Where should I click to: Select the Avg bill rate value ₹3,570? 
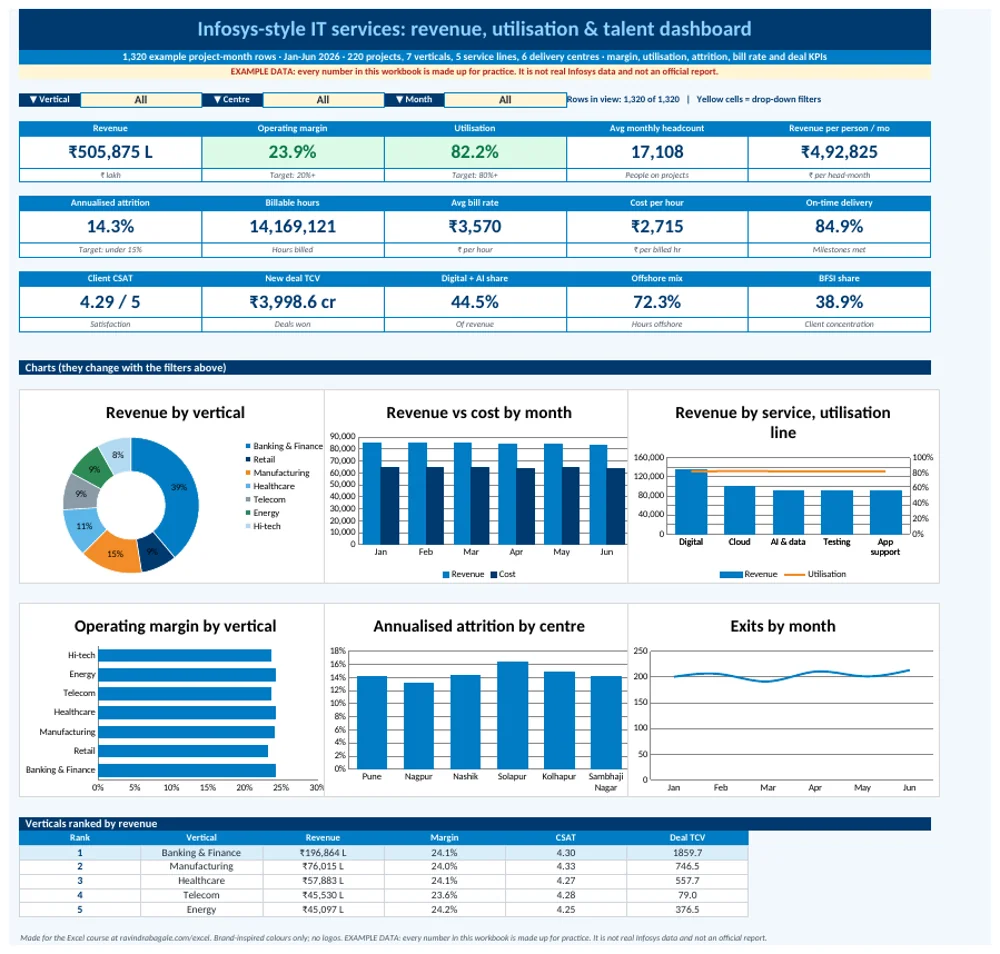tap(475, 226)
